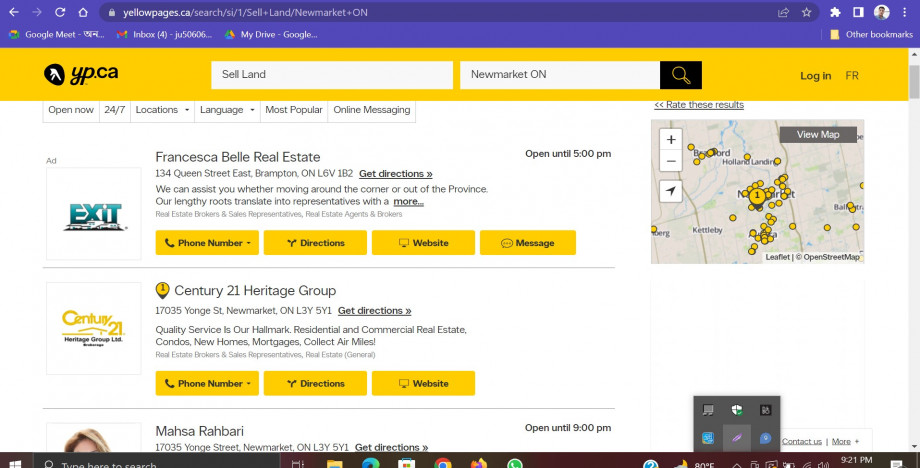Reload the page
This screenshot has width=920, height=468.
[60, 13]
